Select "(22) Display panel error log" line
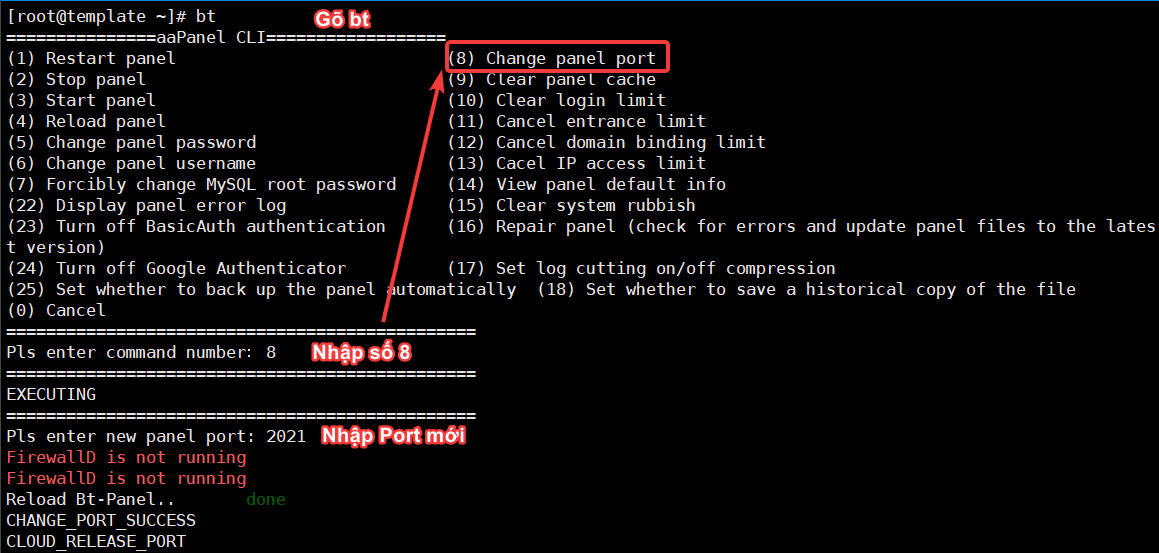 point(146,205)
